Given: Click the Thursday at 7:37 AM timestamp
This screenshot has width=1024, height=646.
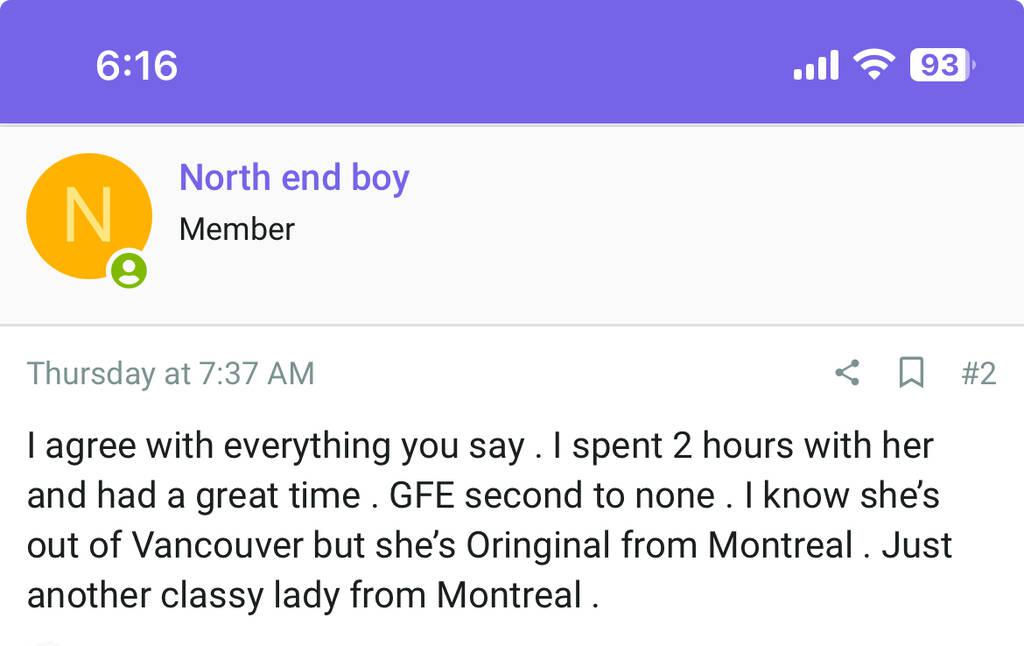Looking at the screenshot, I should tap(171, 374).
